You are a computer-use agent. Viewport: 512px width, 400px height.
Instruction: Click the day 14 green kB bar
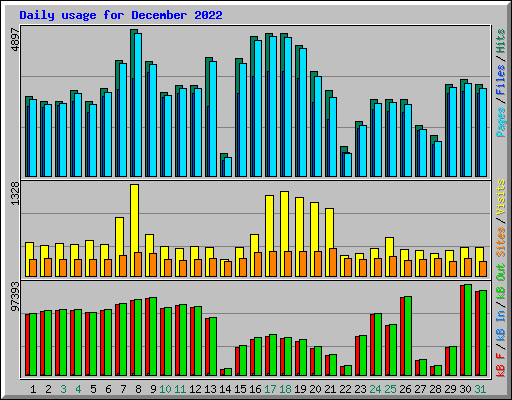pos(228,372)
